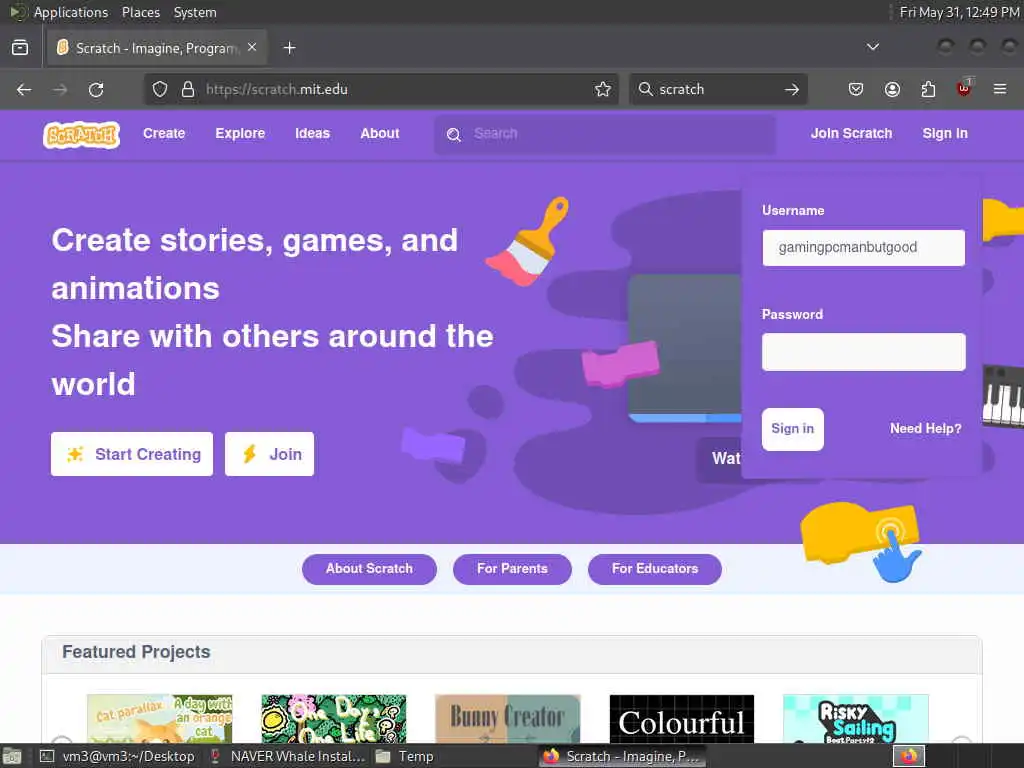Click the Scratch site Search field
The height and width of the screenshot is (768, 1024).
pos(605,135)
